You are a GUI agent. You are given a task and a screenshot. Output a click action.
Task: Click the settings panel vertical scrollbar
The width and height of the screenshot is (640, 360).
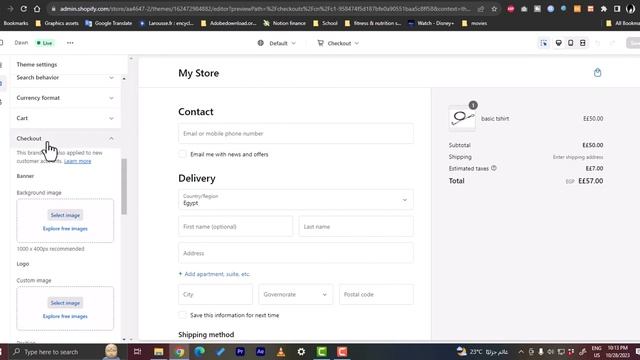tap(124, 186)
